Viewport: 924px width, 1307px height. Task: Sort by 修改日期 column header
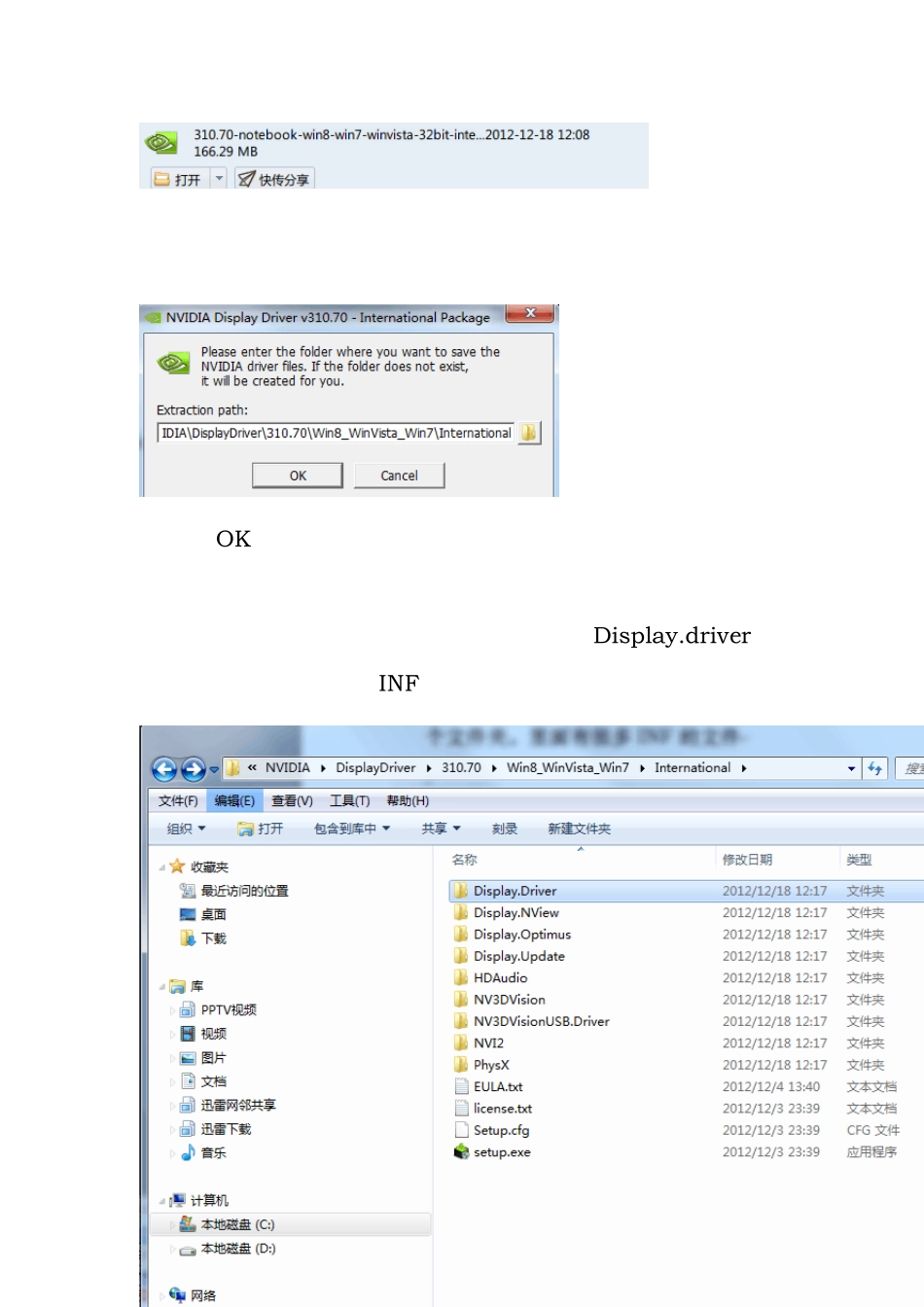tap(747, 860)
